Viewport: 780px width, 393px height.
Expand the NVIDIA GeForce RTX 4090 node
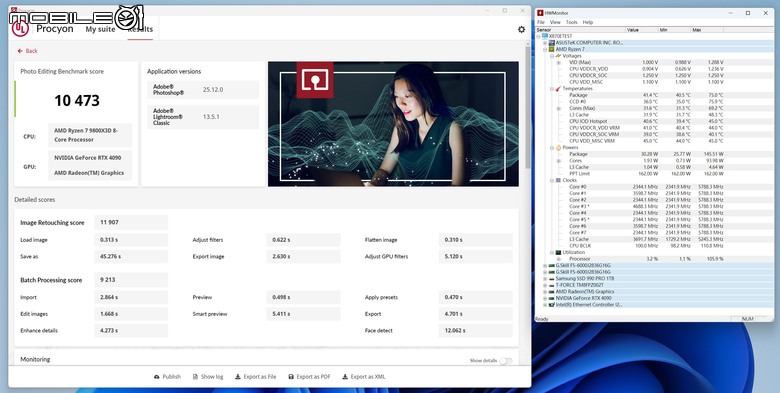pos(545,298)
